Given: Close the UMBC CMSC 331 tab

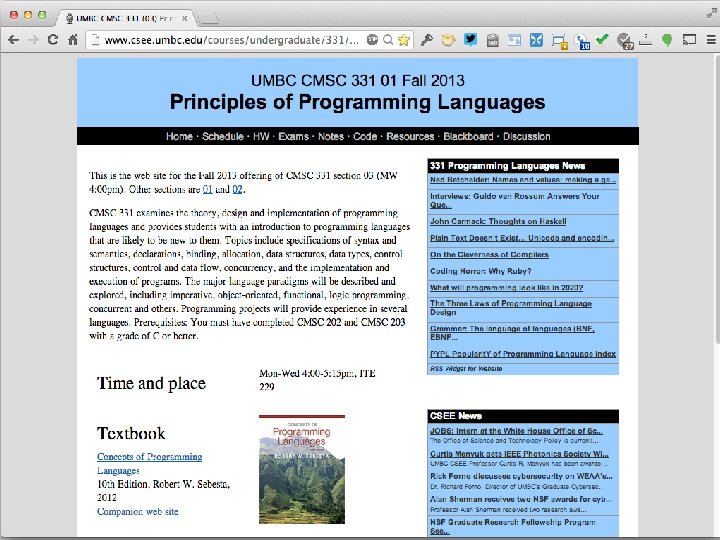Looking at the screenshot, I should (185, 18).
